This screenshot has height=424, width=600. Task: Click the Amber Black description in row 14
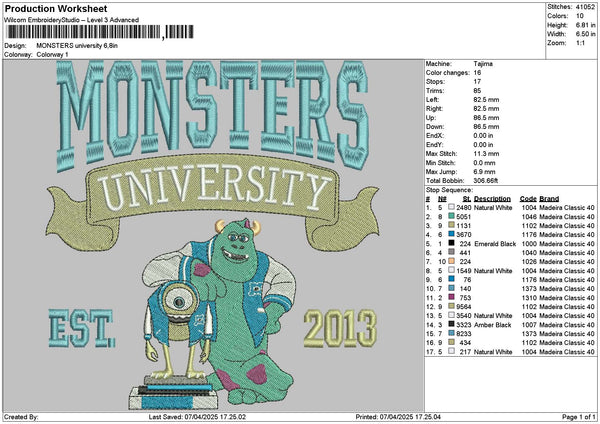point(493,325)
